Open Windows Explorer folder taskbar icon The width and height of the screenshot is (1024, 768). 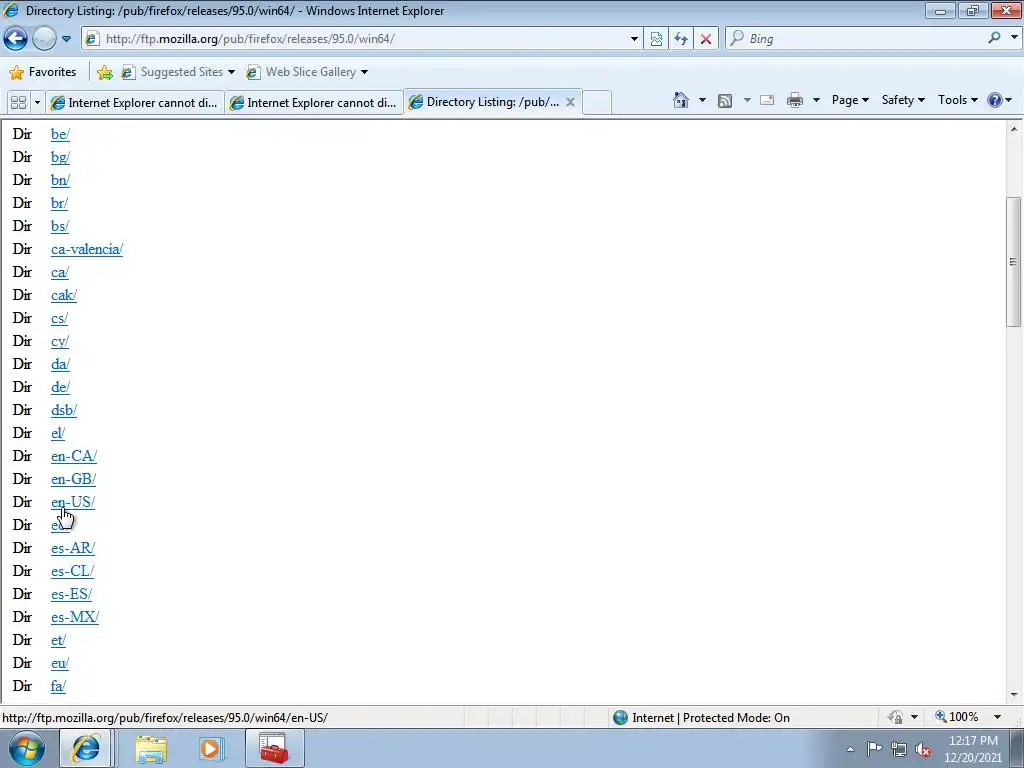click(151, 749)
